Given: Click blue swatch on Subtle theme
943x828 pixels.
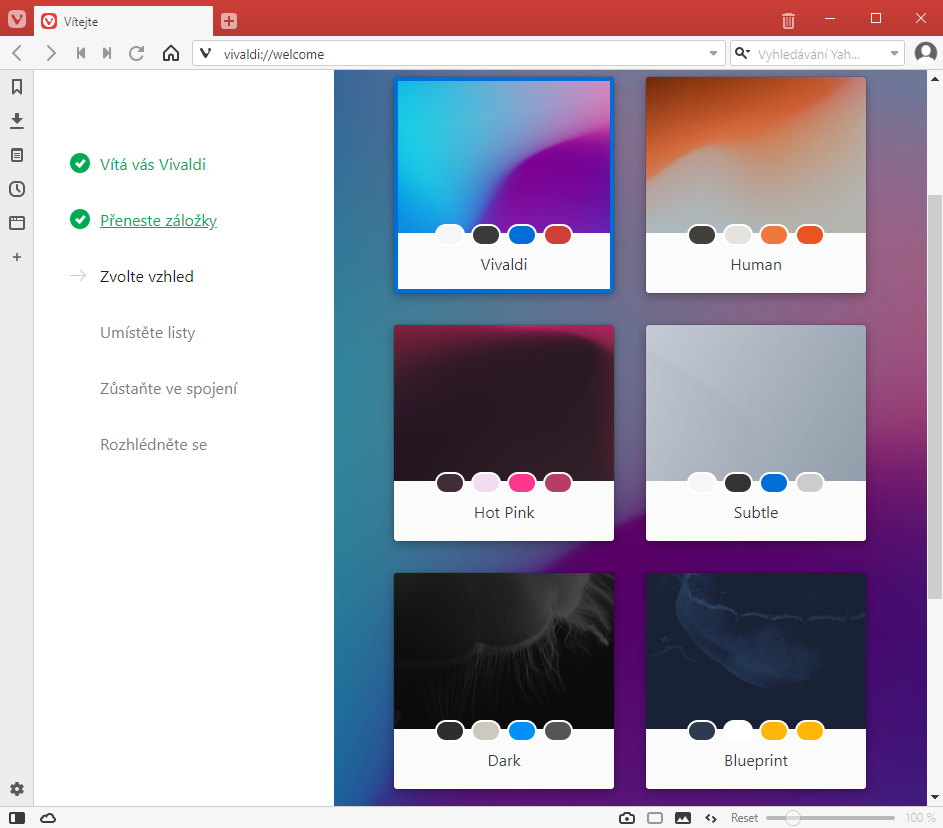Looking at the screenshot, I should [773, 482].
